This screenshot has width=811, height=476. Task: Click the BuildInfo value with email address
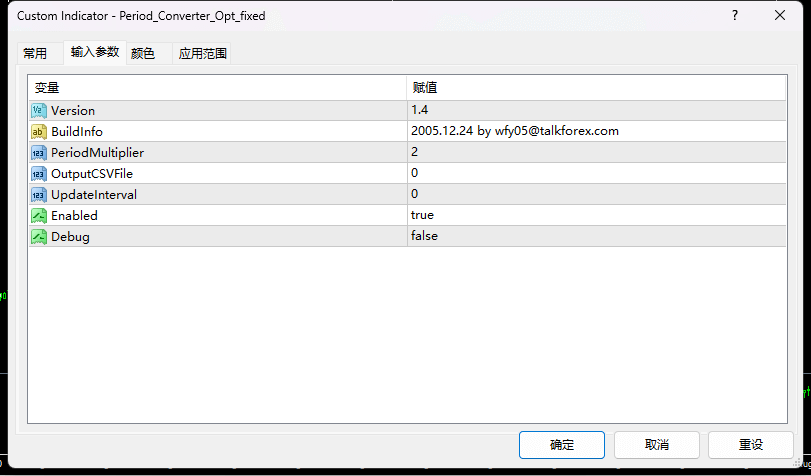515,131
